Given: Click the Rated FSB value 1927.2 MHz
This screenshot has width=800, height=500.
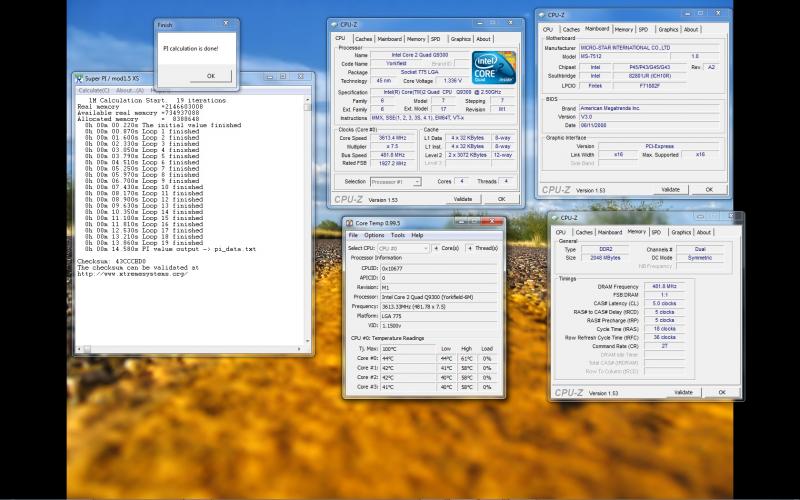Looking at the screenshot, I should (x=391, y=163).
